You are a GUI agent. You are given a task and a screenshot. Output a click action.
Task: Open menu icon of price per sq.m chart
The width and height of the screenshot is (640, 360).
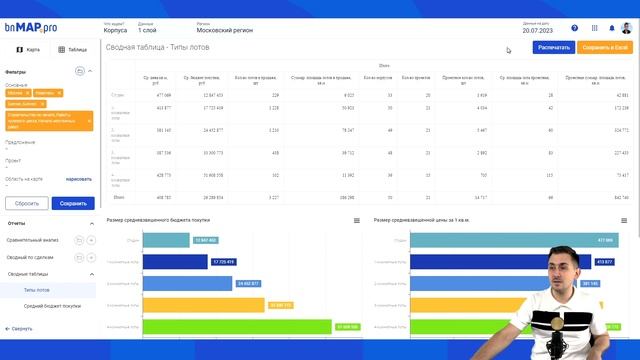tap(624, 220)
